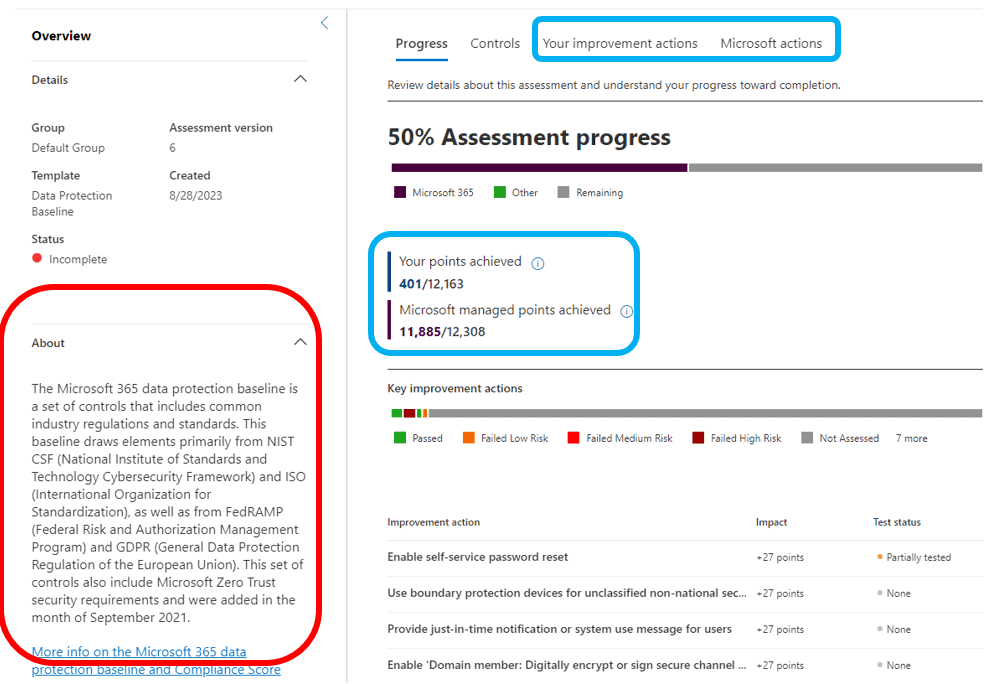Open info icon beside Your points achieved
This screenshot has height=684, width=984.
pos(538,264)
